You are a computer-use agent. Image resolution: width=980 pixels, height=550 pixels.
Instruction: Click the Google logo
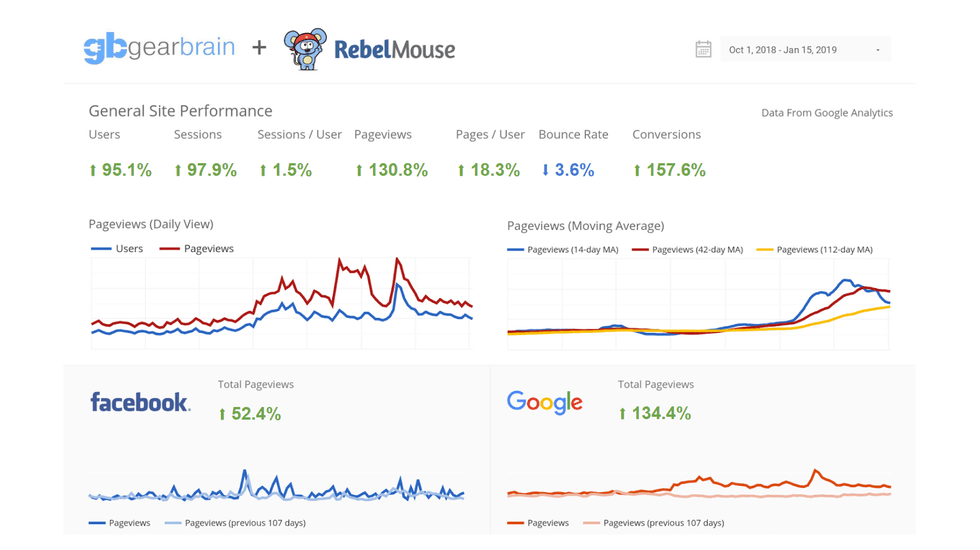544,402
